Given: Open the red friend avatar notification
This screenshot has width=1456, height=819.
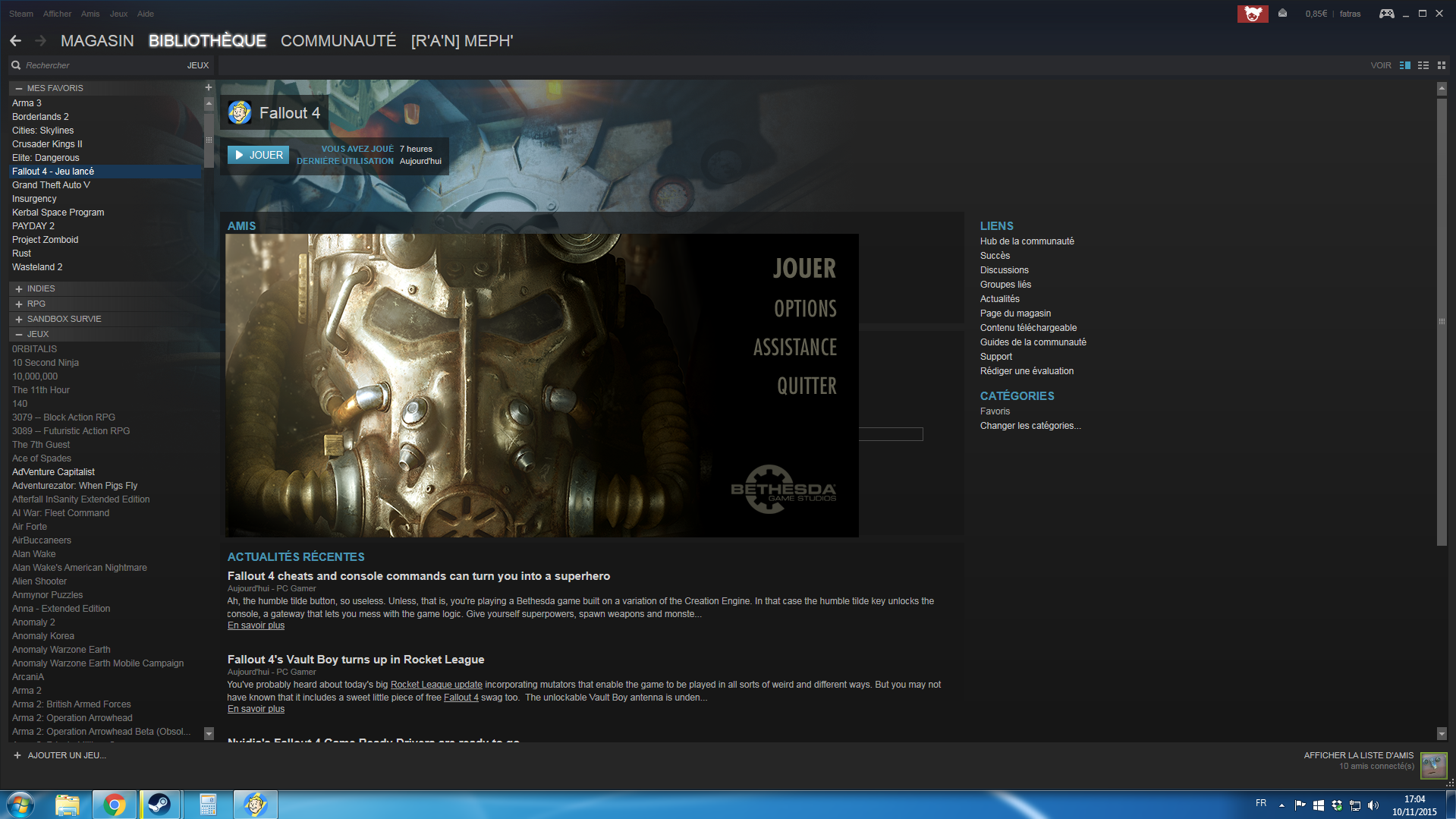Looking at the screenshot, I should tap(1253, 14).
